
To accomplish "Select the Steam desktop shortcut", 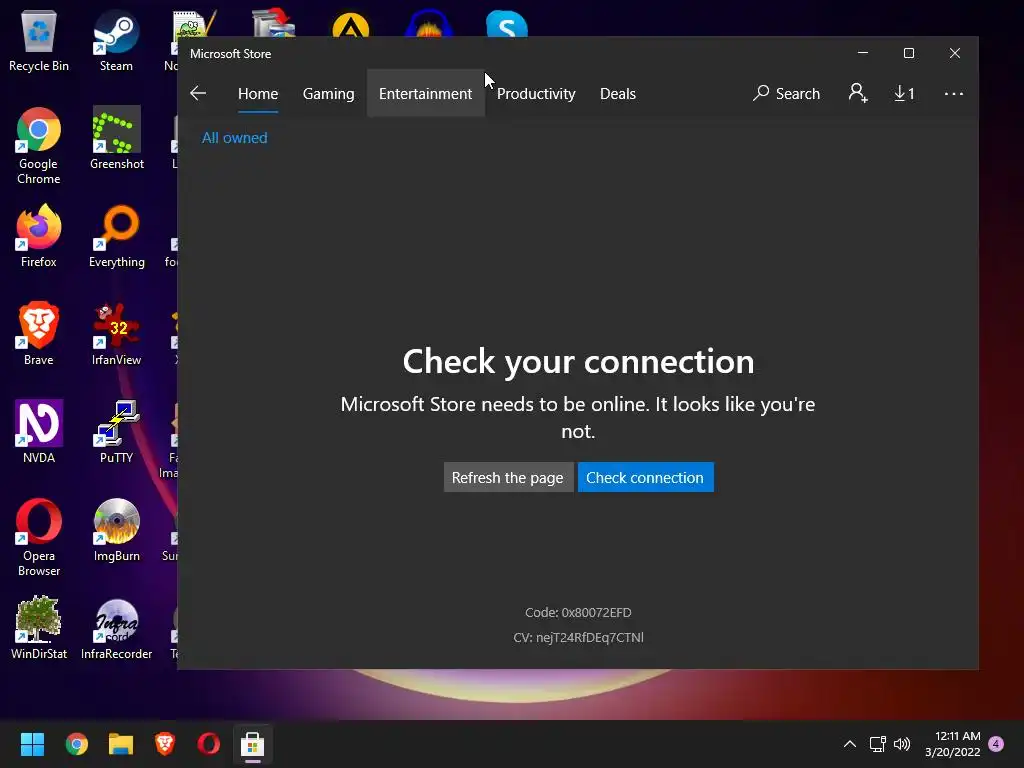I will (x=116, y=41).
